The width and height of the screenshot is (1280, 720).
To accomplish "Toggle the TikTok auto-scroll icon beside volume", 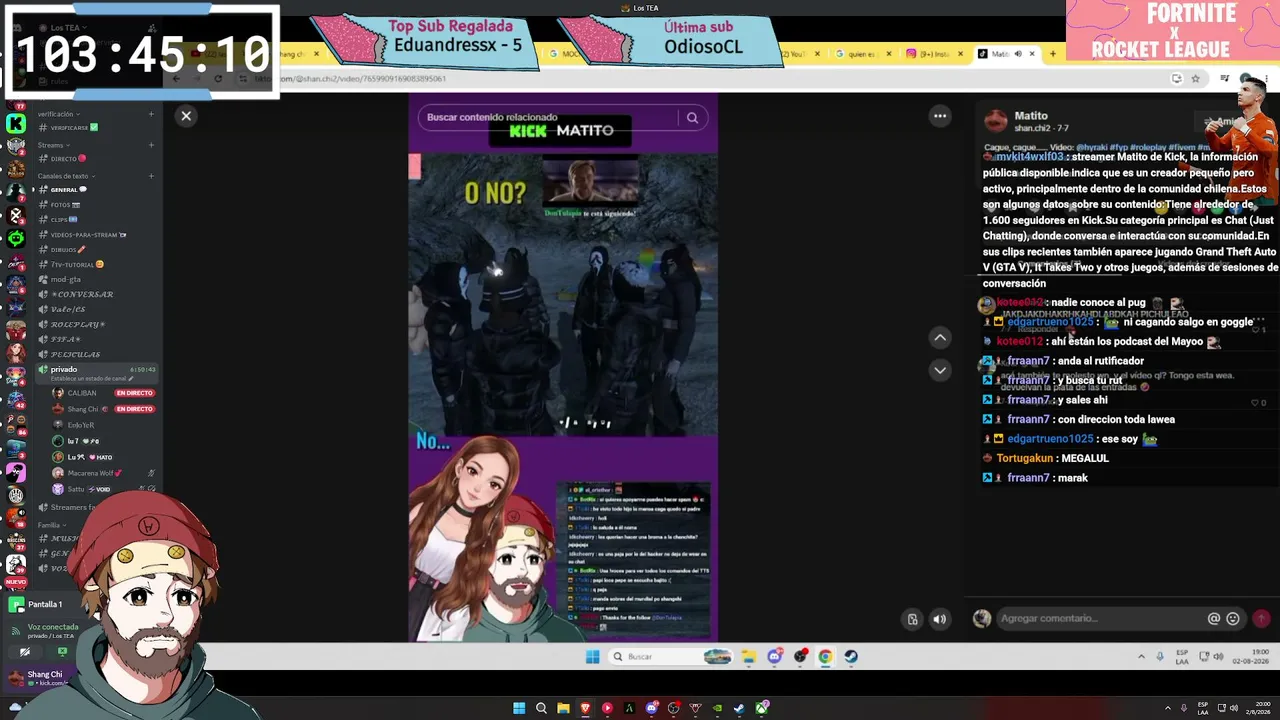I will point(912,619).
